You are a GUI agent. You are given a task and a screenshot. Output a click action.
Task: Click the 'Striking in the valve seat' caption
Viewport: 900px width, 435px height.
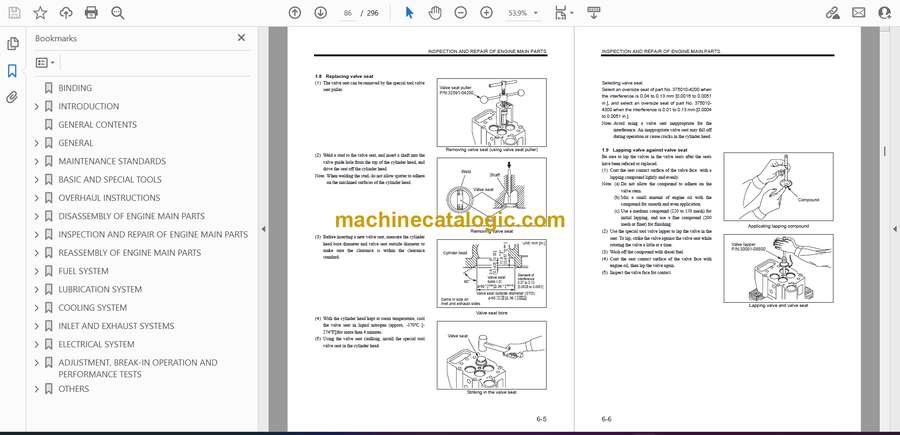tap(491, 393)
